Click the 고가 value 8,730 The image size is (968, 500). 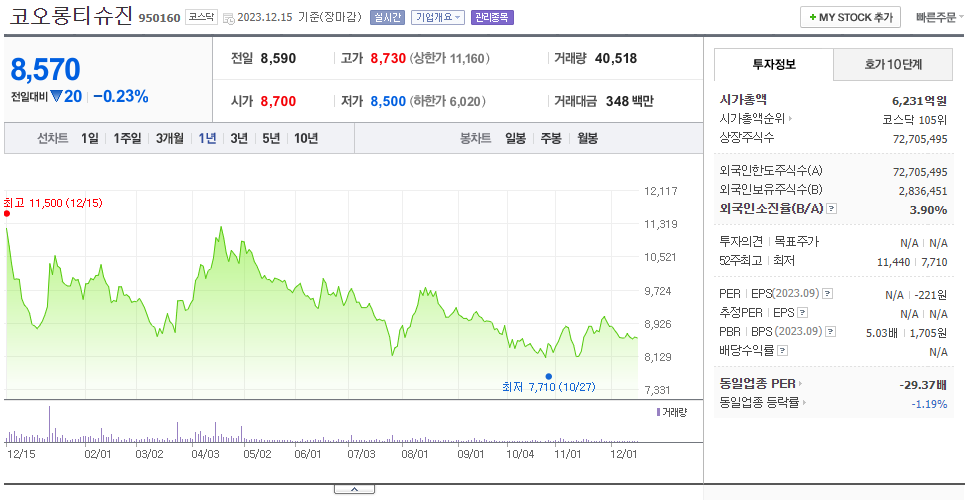(x=388, y=59)
